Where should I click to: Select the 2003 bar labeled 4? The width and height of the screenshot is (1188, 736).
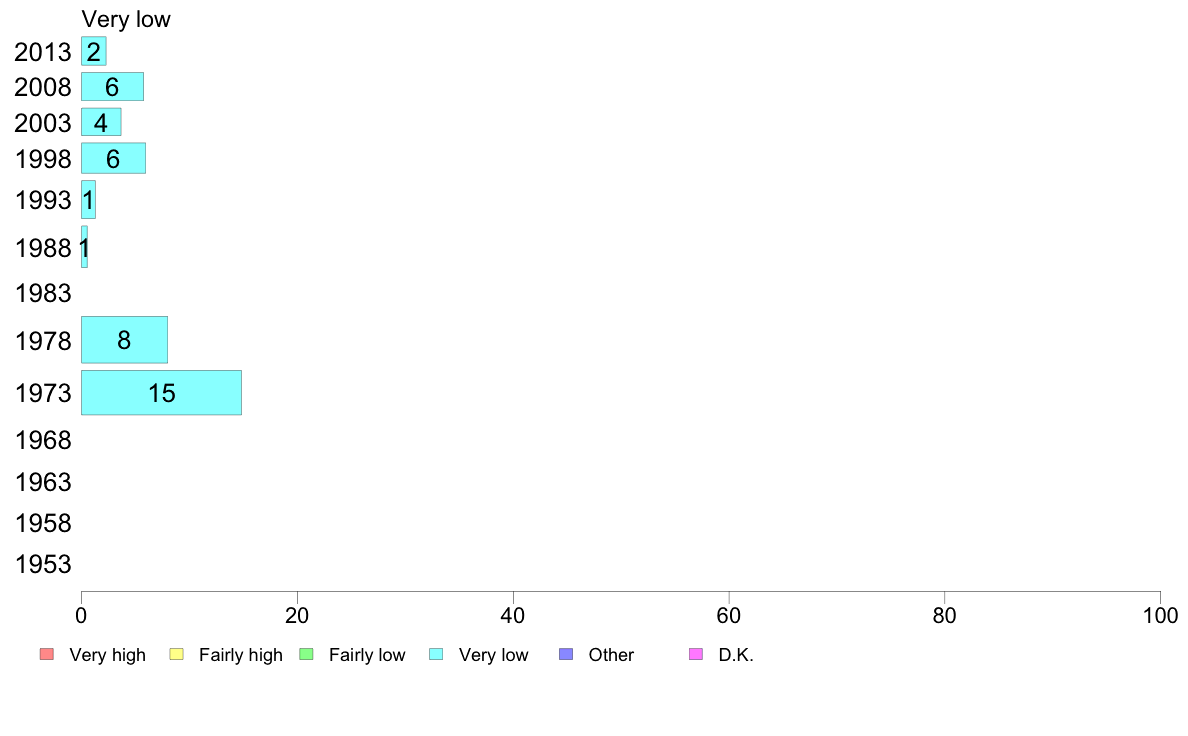point(101,122)
